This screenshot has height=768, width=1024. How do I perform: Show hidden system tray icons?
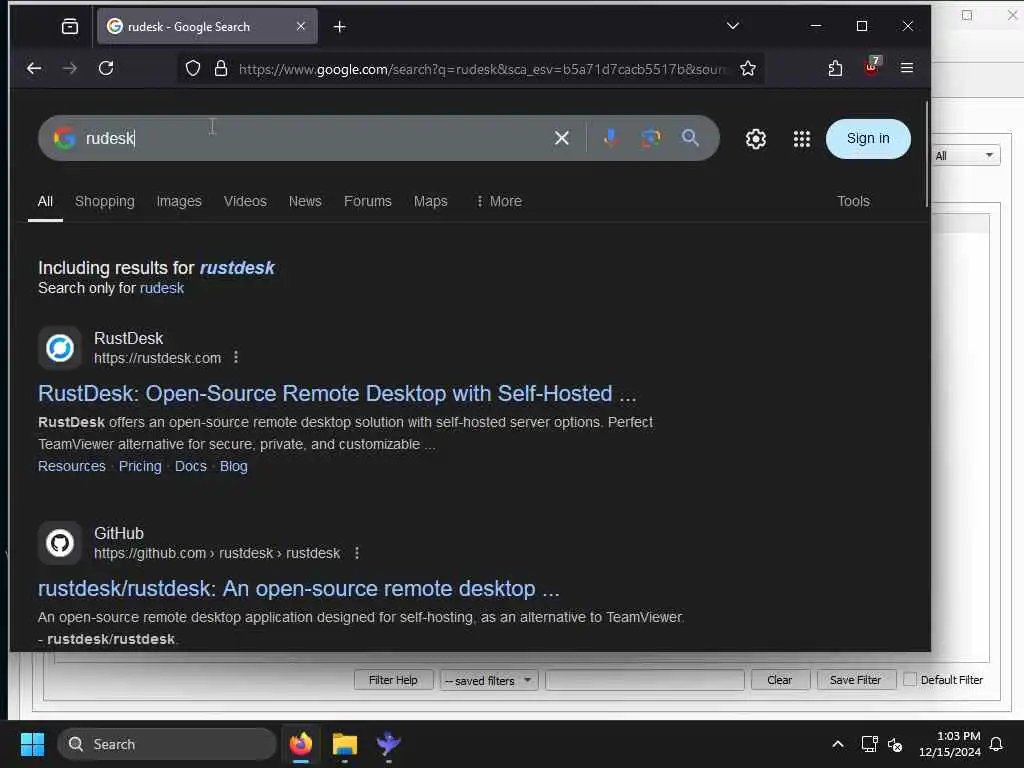pos(838,744)
